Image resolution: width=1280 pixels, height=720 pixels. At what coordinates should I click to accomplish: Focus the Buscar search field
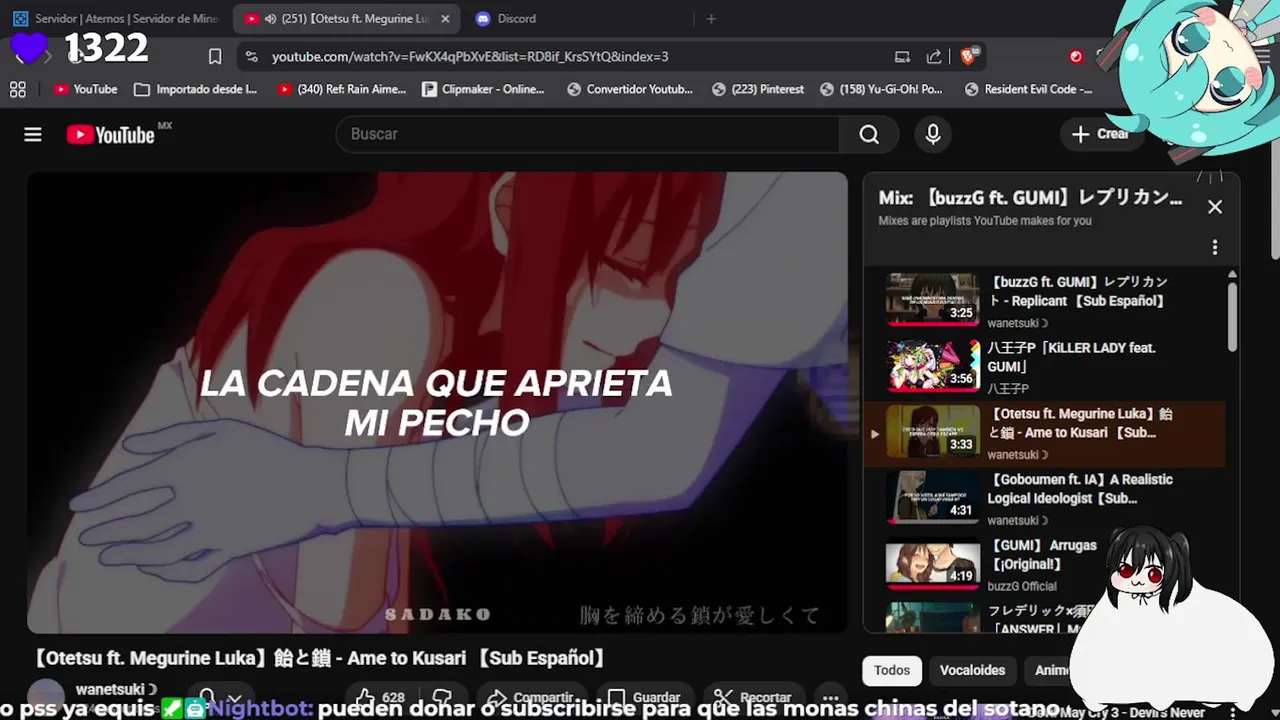pos(588,134)
